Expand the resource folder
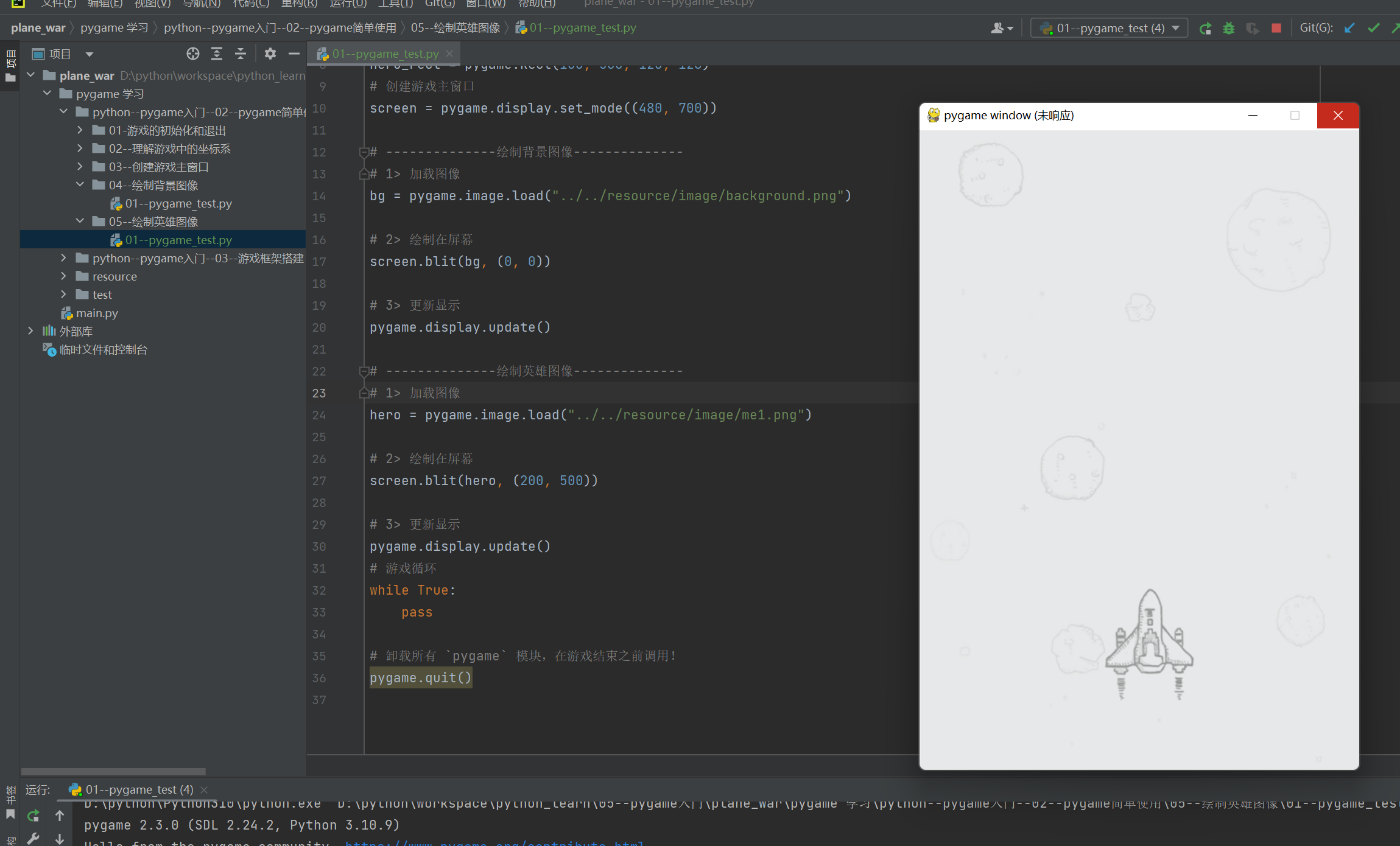This screenshot has height=846, width=1400. (63, 276)
